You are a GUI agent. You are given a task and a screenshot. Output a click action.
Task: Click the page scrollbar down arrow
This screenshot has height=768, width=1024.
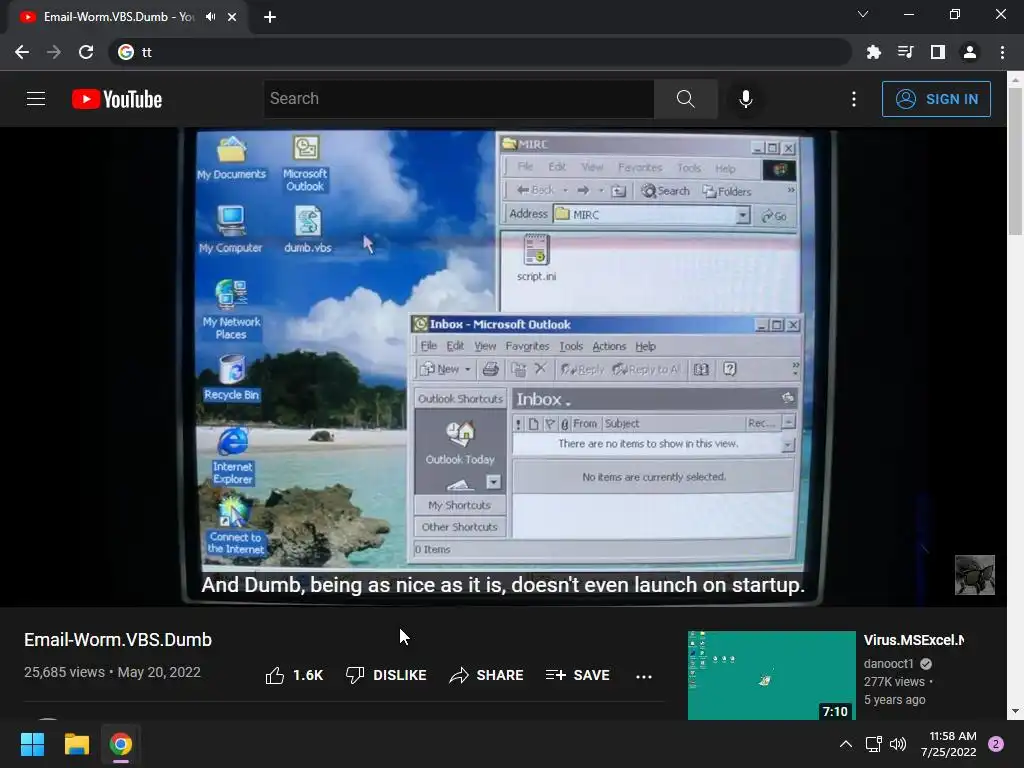coord(1015,711)
